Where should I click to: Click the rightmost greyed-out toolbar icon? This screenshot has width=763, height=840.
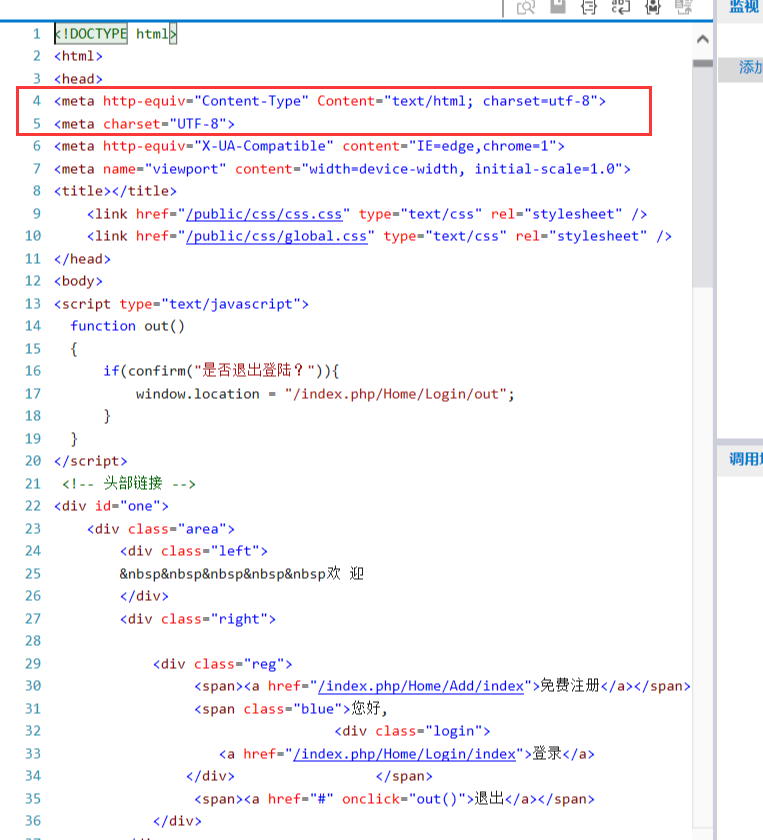coord(684,7)
